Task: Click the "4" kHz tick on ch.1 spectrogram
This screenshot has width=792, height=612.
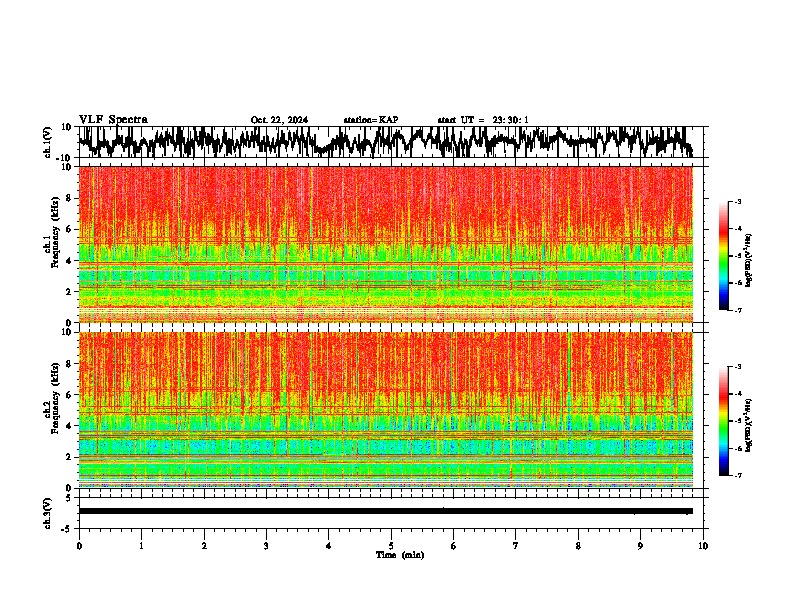Action: click(69, 261)
